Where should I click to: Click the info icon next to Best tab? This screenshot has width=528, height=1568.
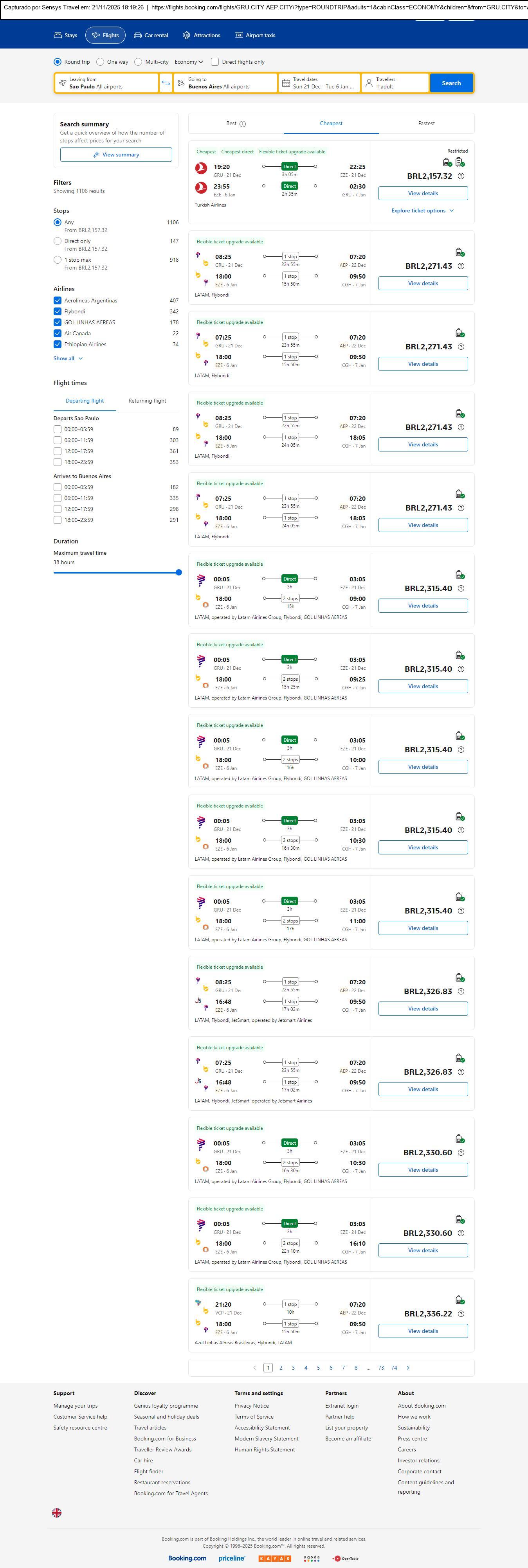[242, 124]
